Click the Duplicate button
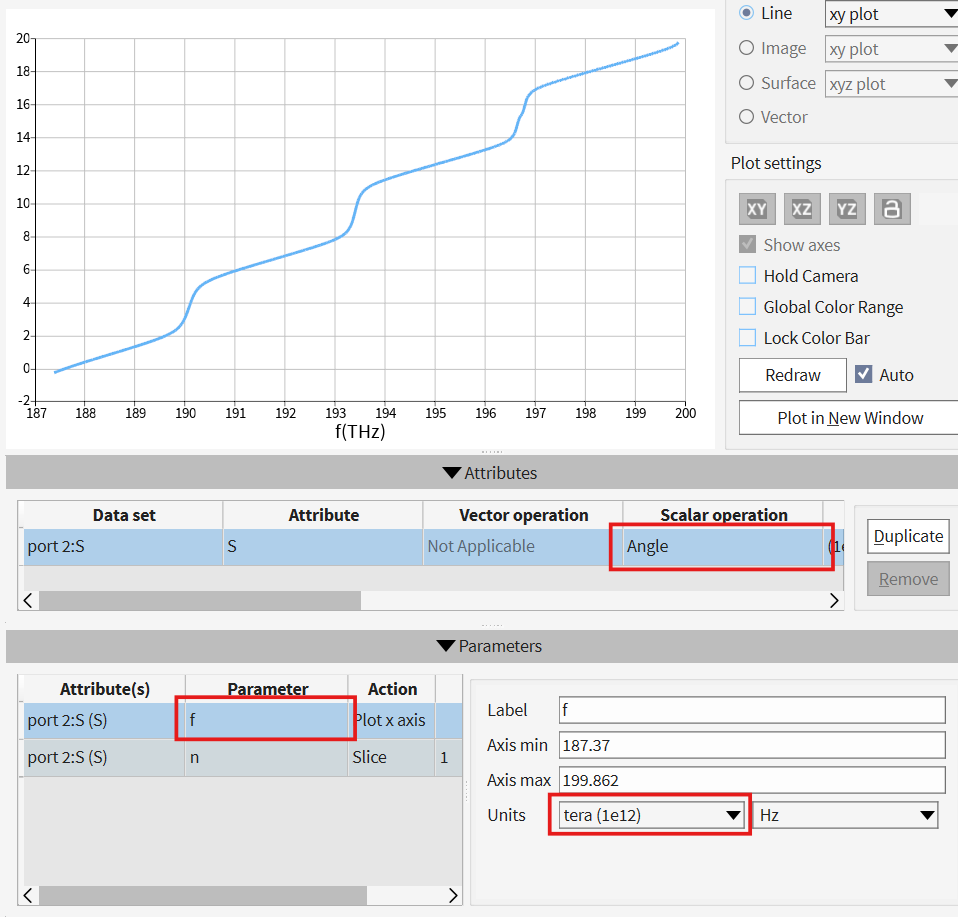 click(x=908, y=536)
